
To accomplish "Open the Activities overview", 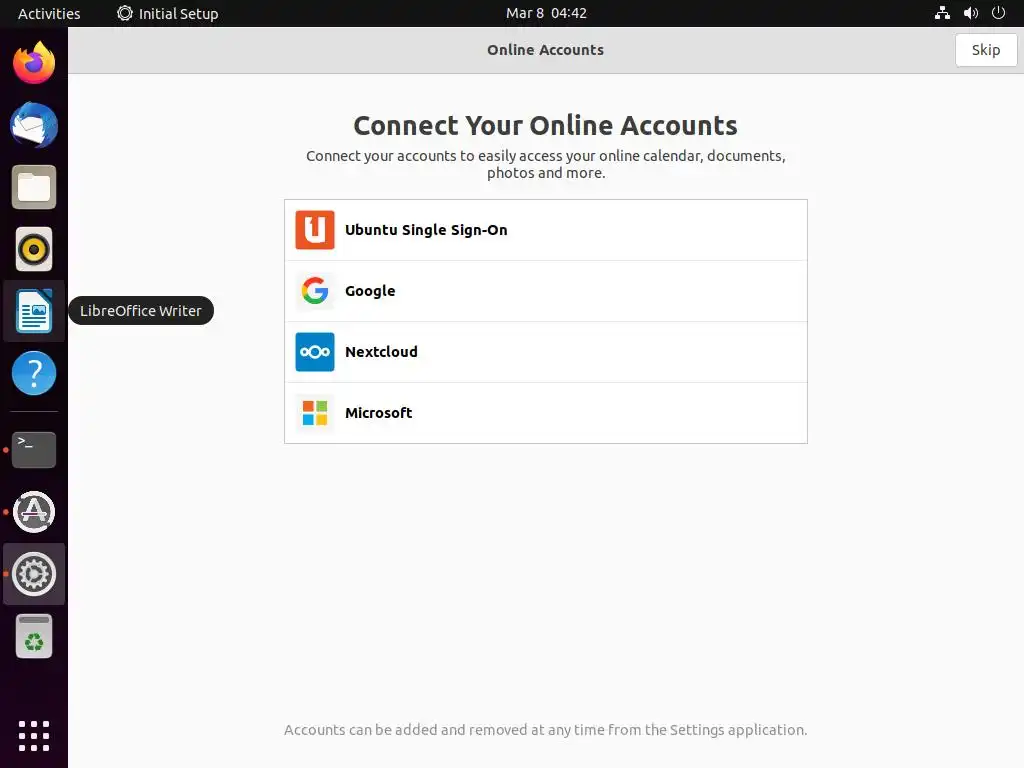I will click(49, 13).
